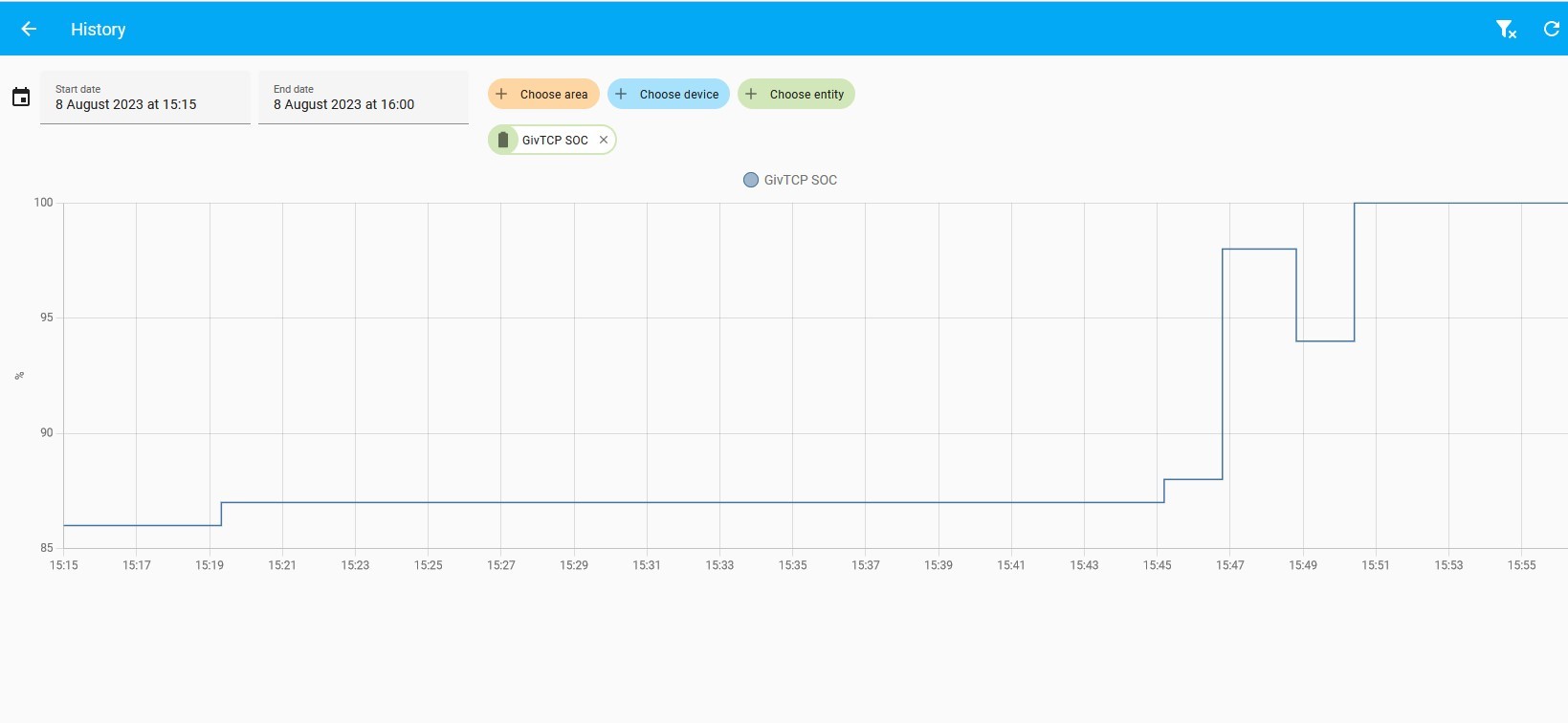The height and width of the screenshot is (723, 1568).
Task: Click the Start date field
Action: [x=145, y=98]
